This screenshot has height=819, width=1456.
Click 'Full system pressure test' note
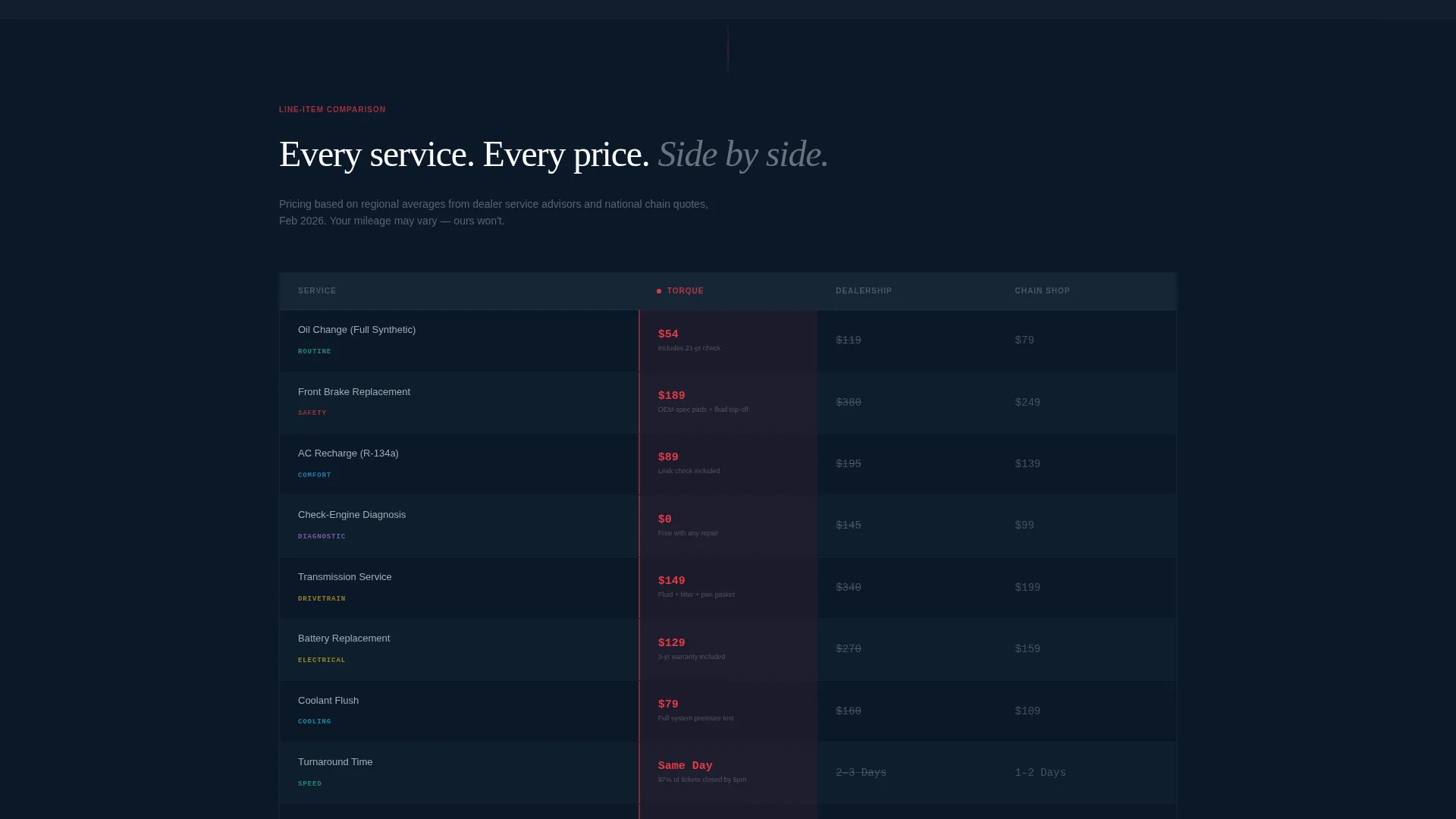[696, 719]
